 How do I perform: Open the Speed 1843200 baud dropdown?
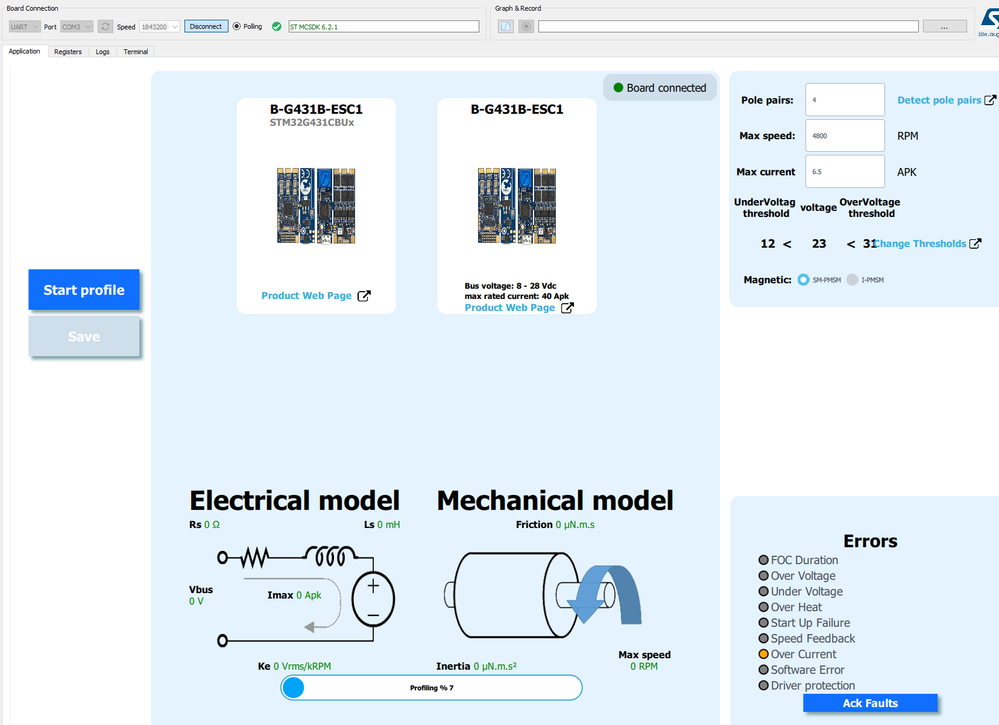(x=159, y=27)
